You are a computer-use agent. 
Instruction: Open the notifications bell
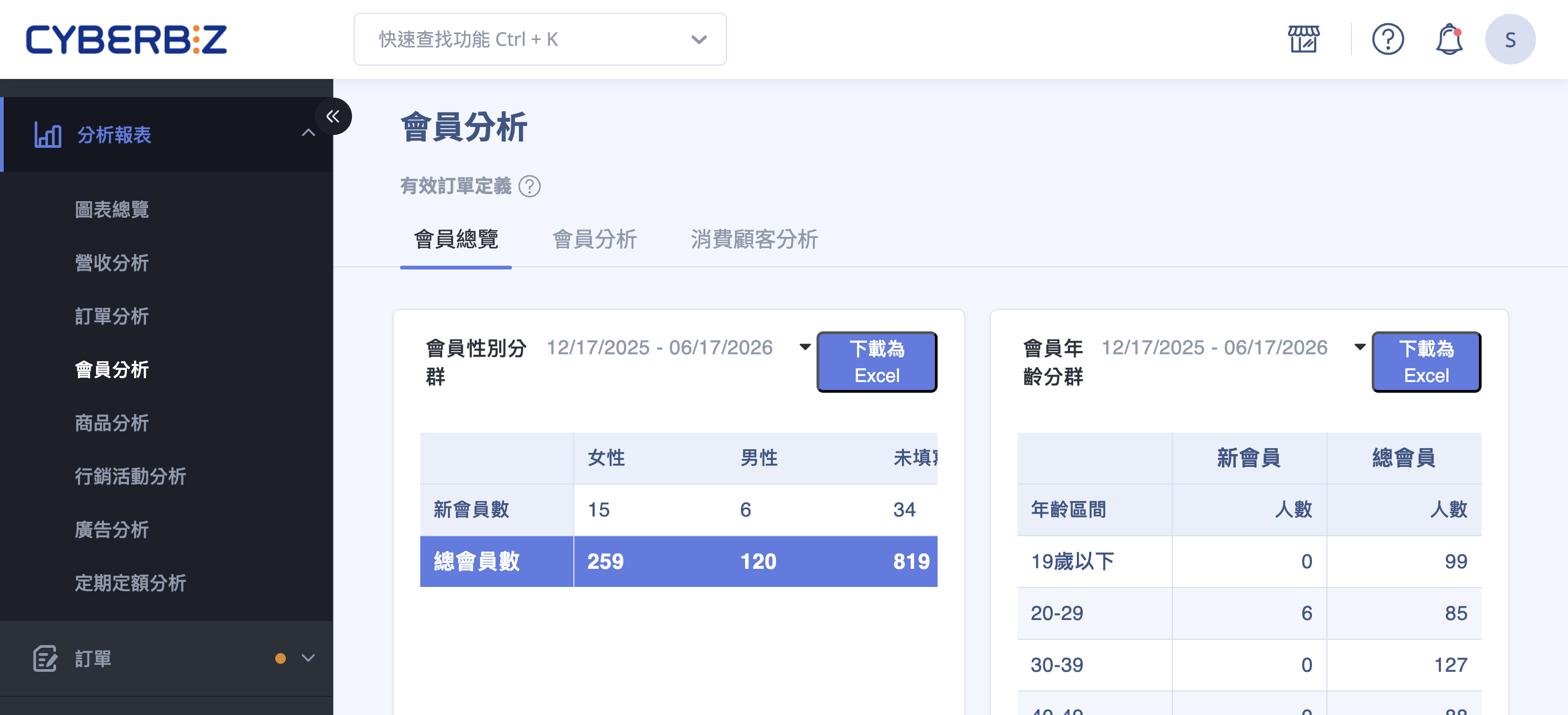[x=1449, y=39]
